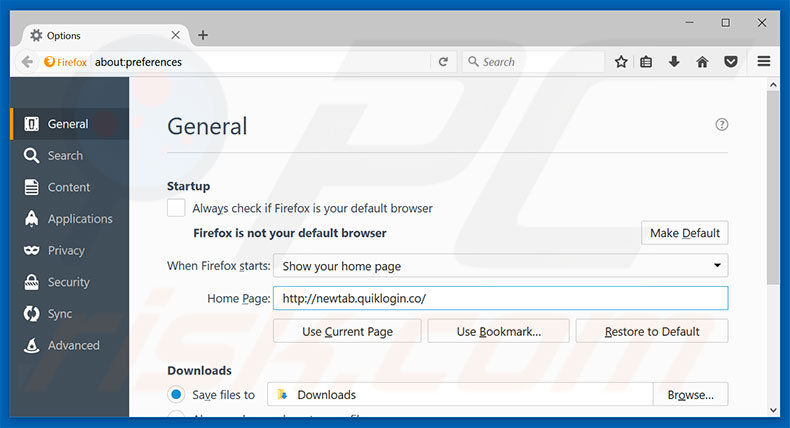Image resolution: width=790 pixels, height=428 pixels.
Task: Click Use Current Page button
Action: pos(347,331)
